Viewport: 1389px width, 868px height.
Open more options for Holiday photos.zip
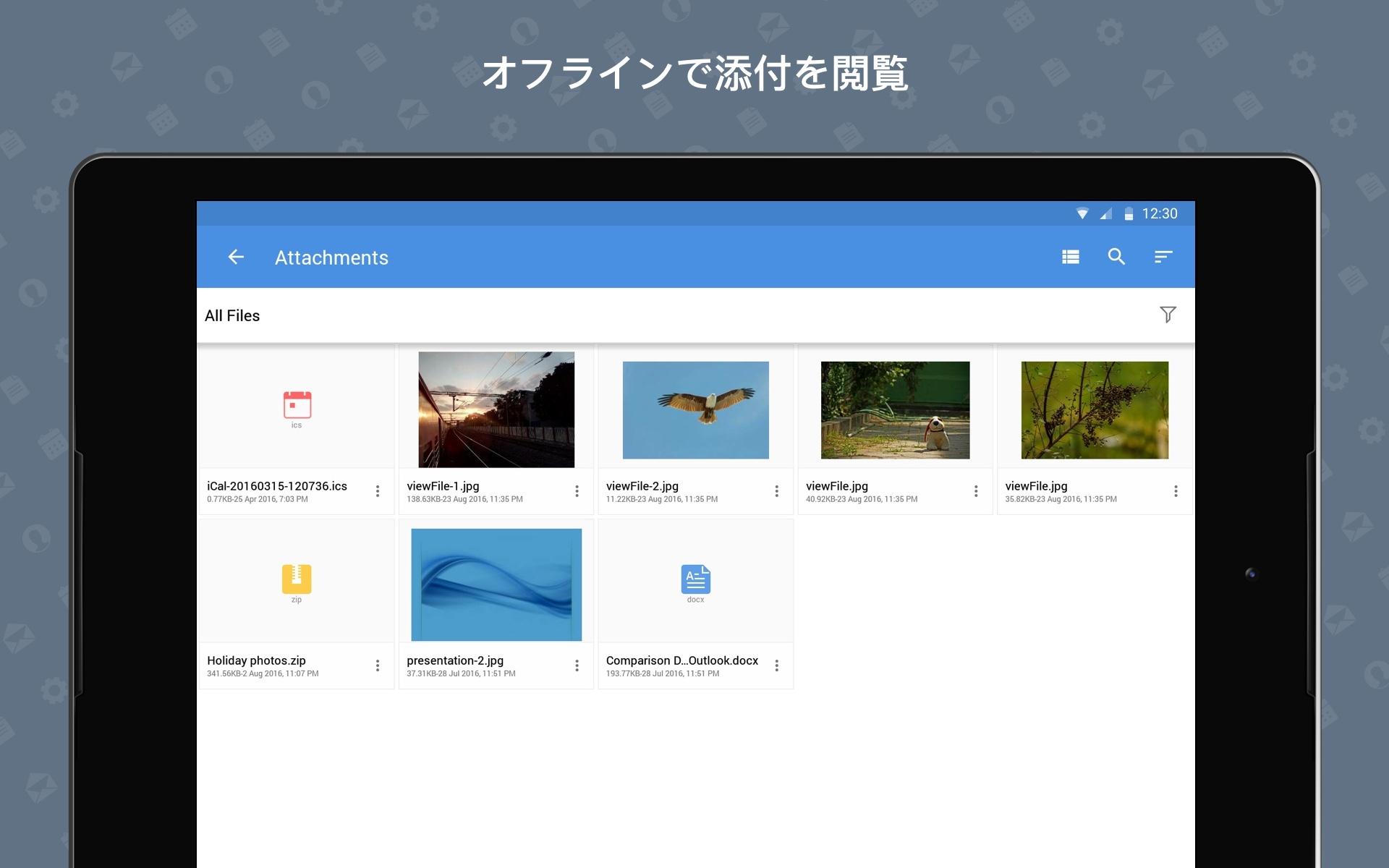pyautogui.click(x=377, y=665)
